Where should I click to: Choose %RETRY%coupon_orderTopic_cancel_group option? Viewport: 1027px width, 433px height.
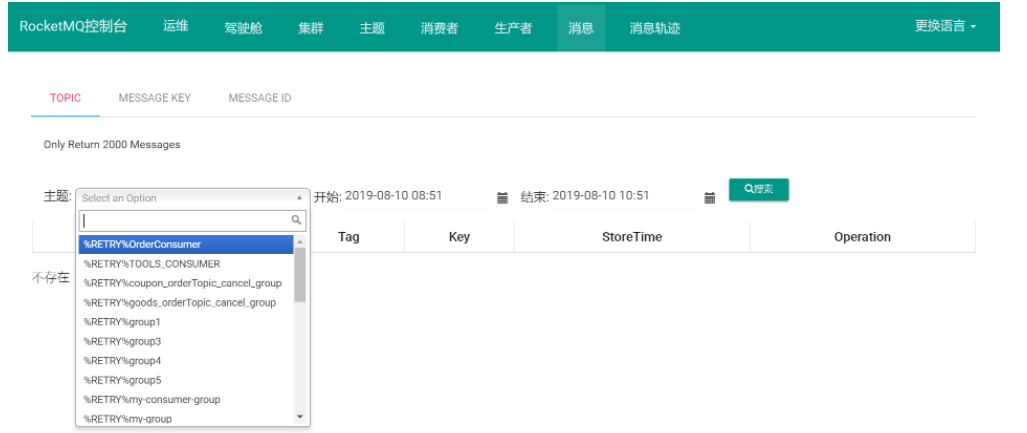pyautogui.click(x=186, y=283)
